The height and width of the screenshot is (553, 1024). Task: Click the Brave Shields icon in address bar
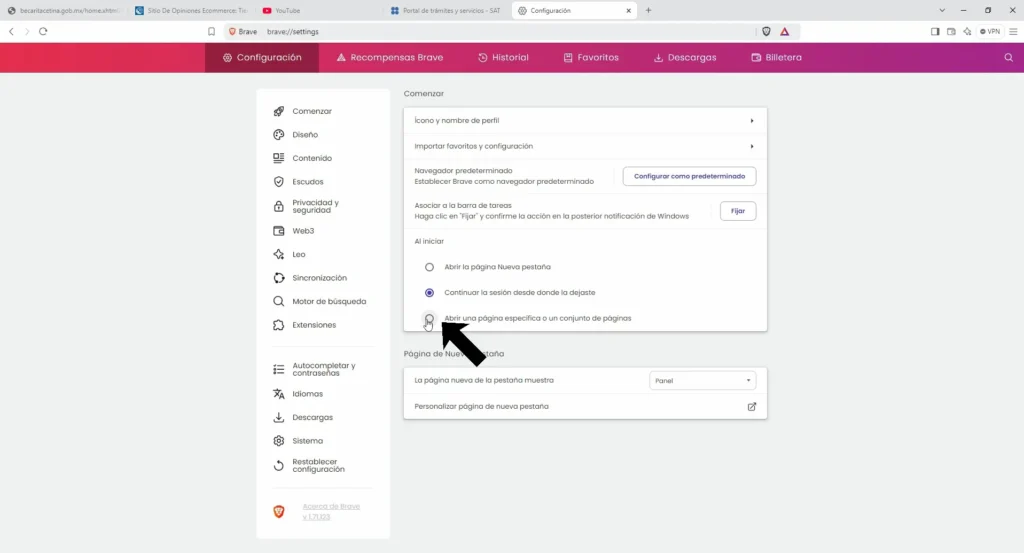(766, 31)
